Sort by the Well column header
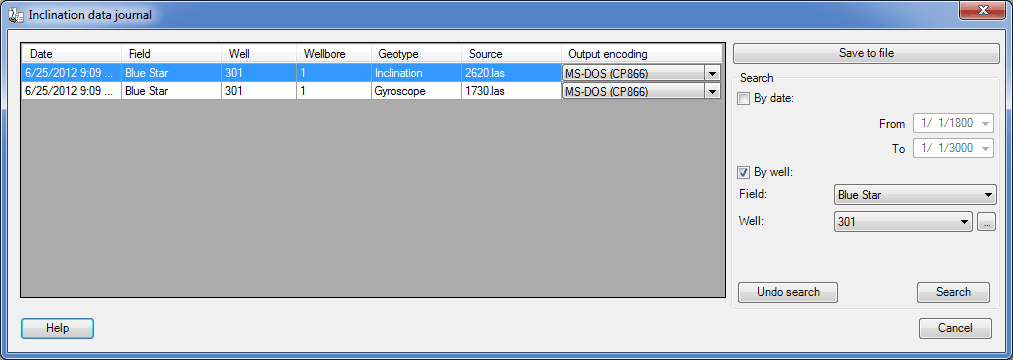Screen dimensions: 1013x360 [258, 54]
